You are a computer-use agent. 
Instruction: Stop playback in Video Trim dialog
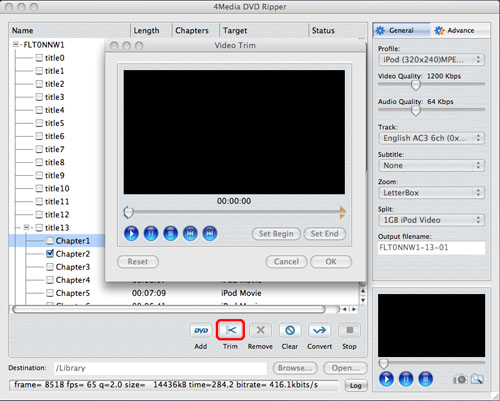[171, 233]
